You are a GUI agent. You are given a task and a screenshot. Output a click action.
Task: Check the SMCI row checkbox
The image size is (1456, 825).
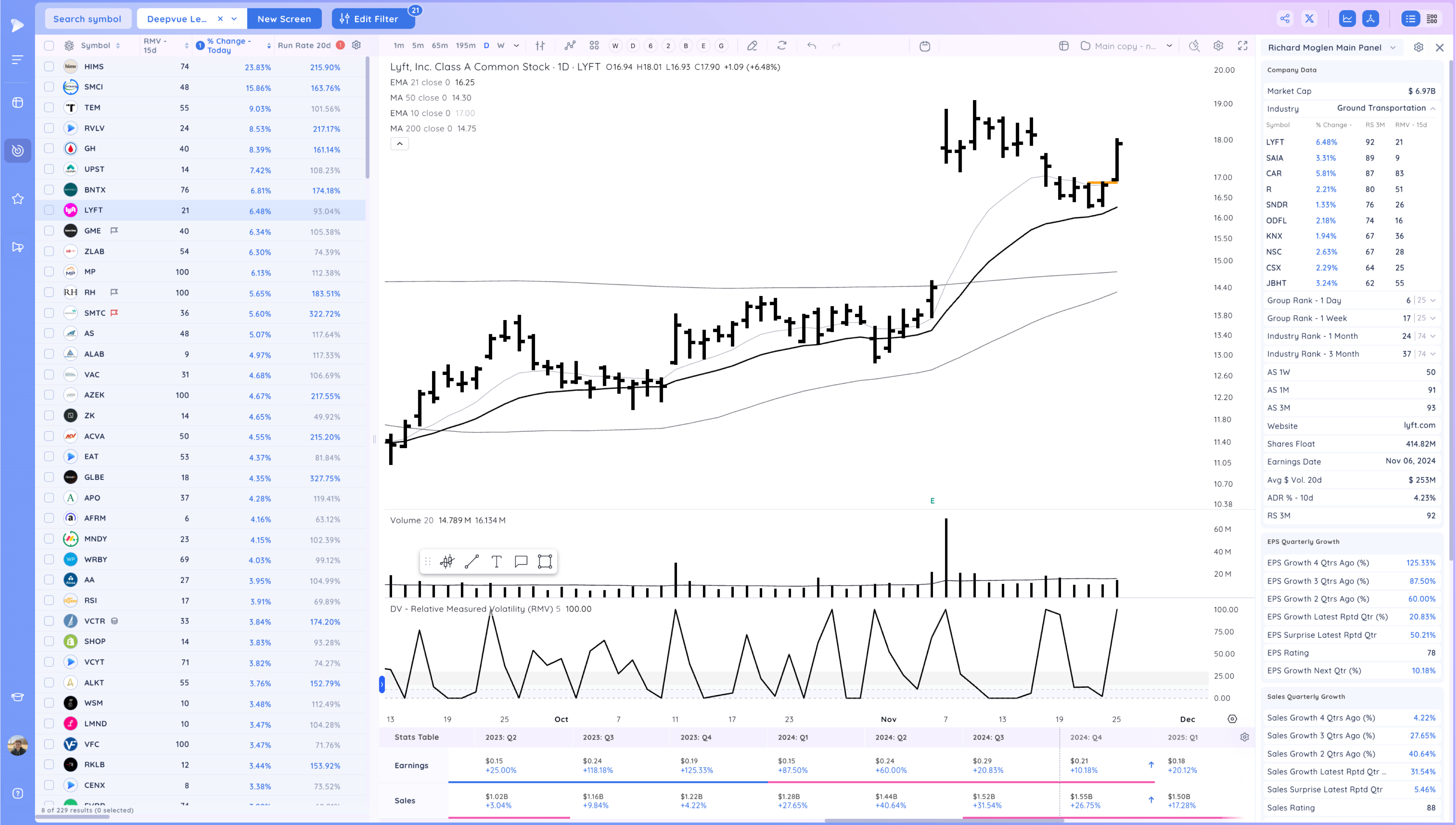tap(49, 87)
